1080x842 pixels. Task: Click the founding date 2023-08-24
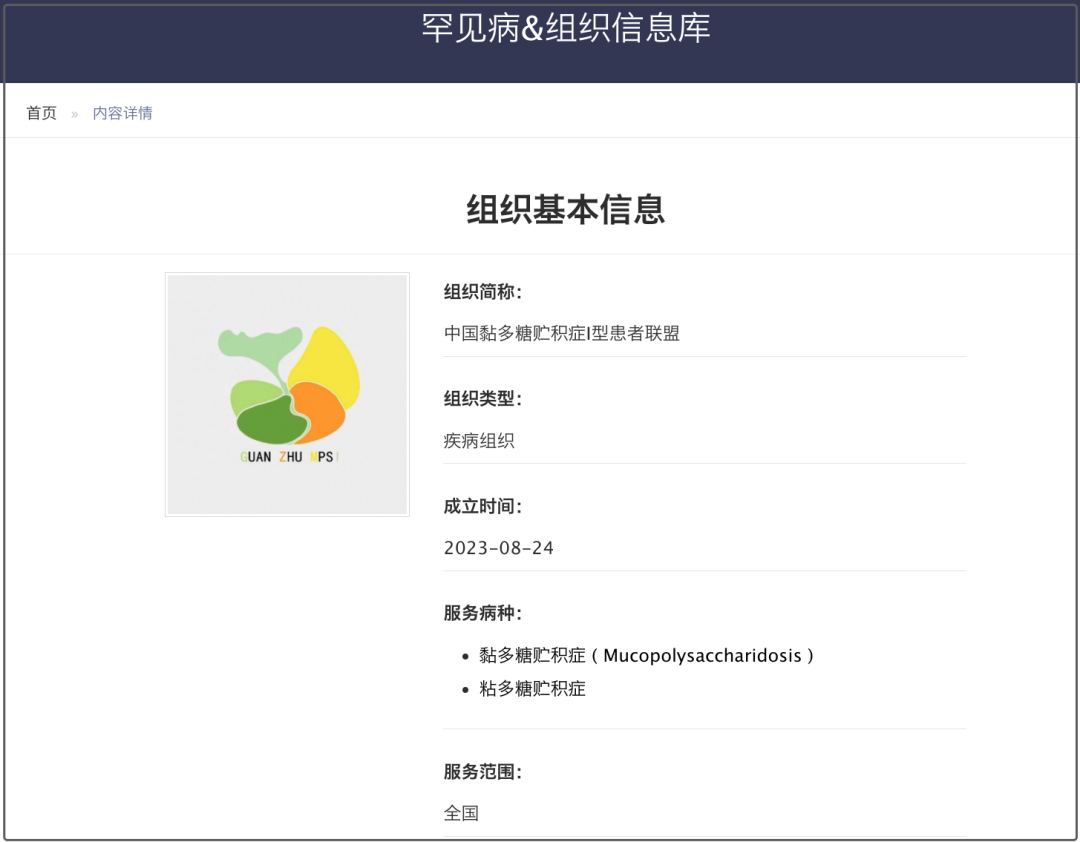click(499, 548)
